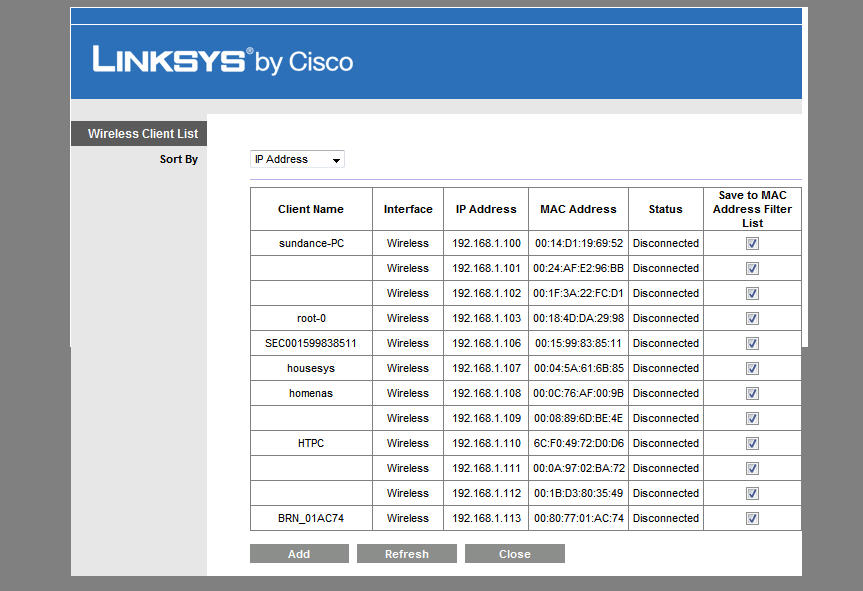Image resolution: width=863 pixels, height=591 pixels.
Task: Toggle the checkbox for BRN_01AC74
Action: [x=752, y=518]
